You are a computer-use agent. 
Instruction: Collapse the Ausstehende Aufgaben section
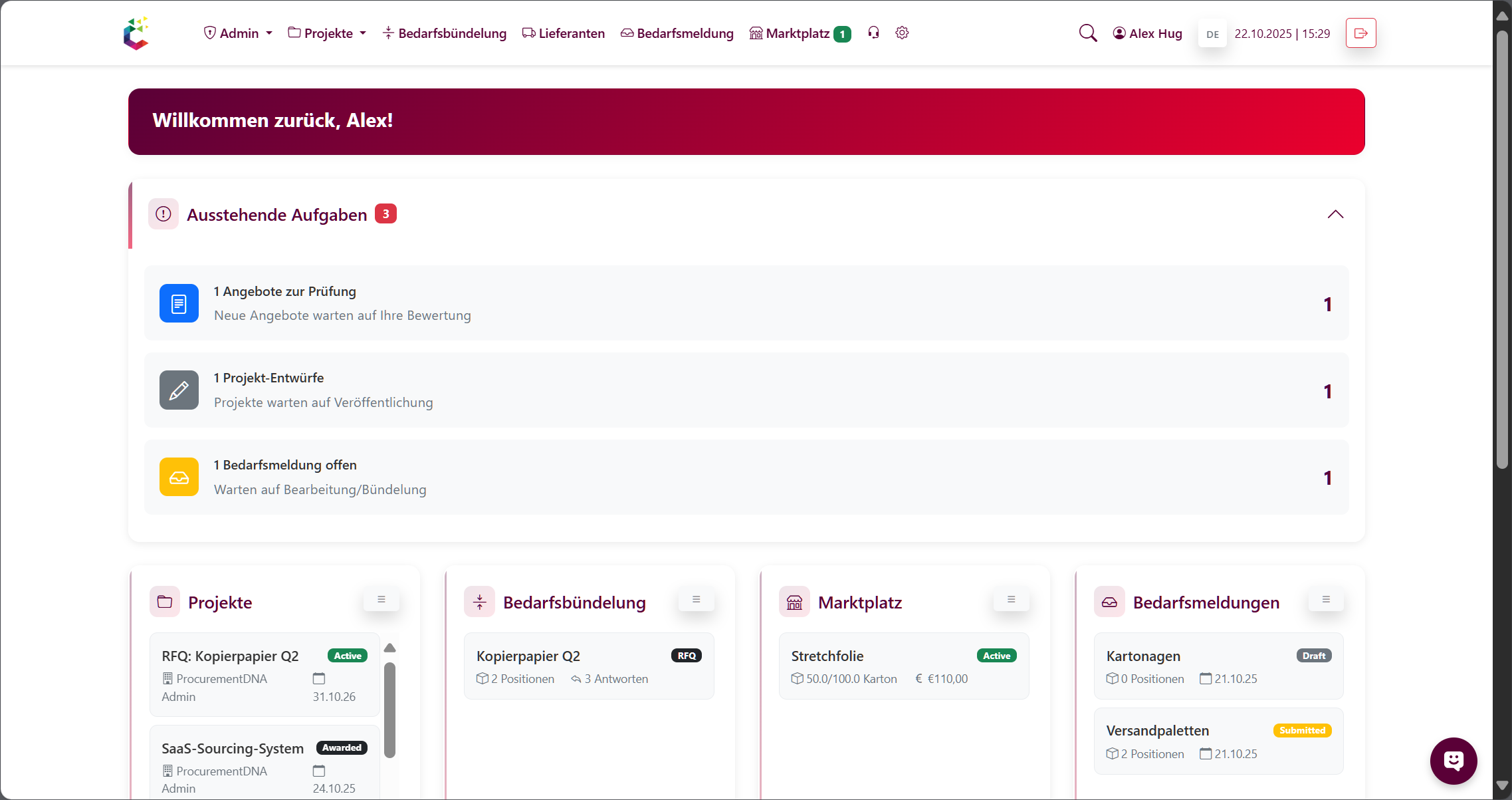1335,214
